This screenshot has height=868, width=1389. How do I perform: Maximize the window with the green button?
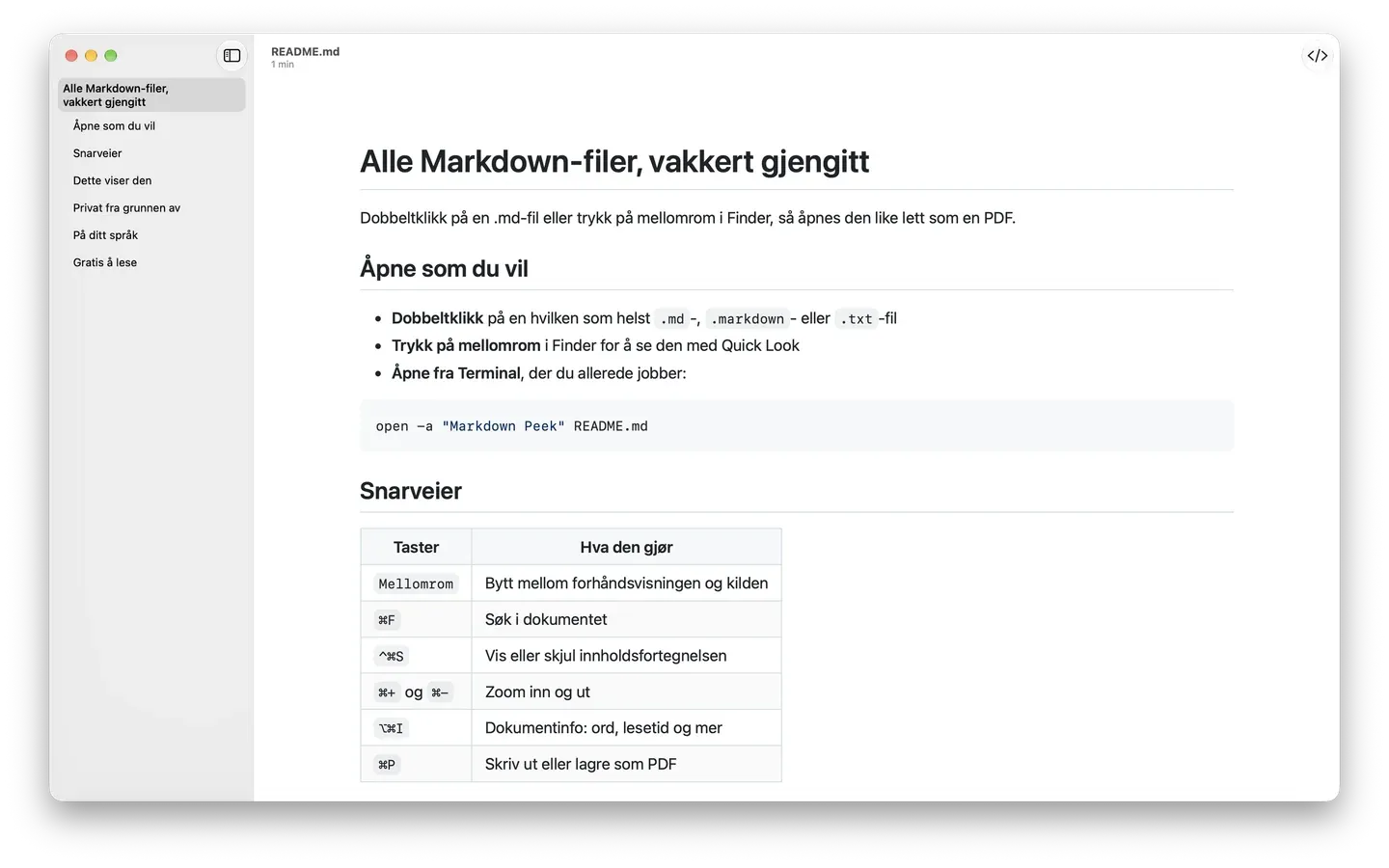pos(111,56)
